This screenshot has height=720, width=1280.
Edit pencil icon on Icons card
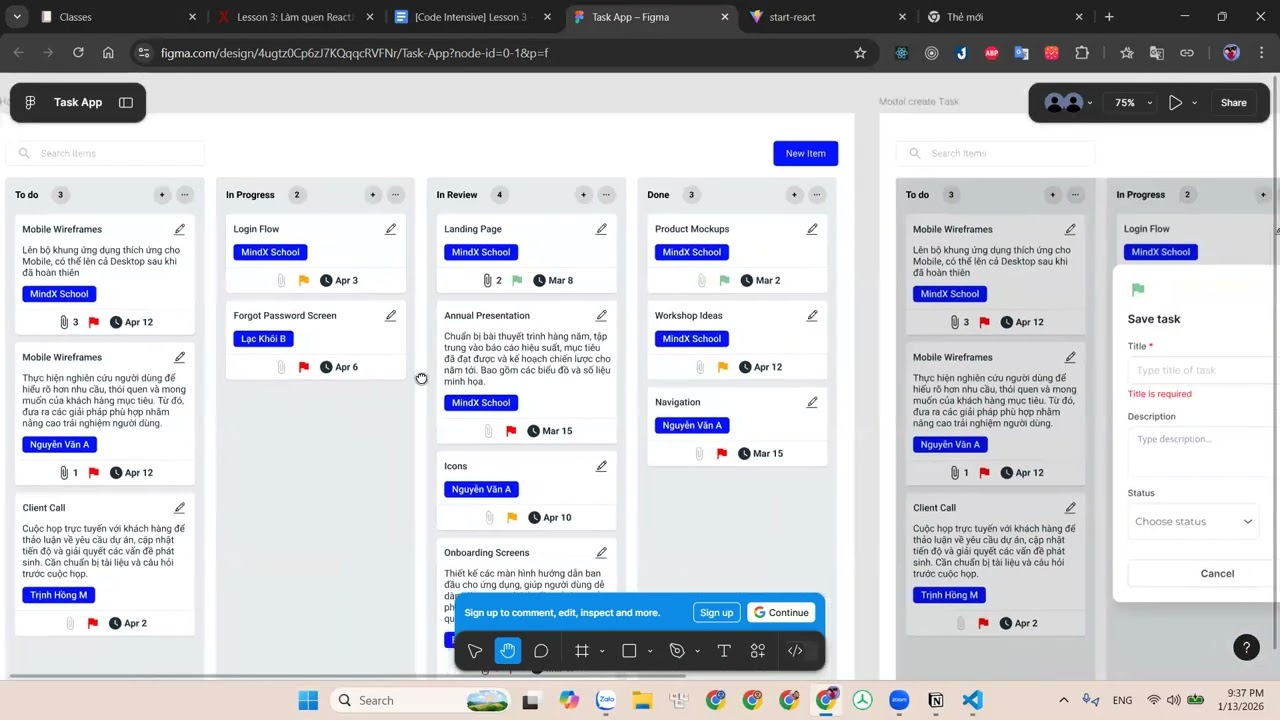pyautogui.click(x=602, y=466)
